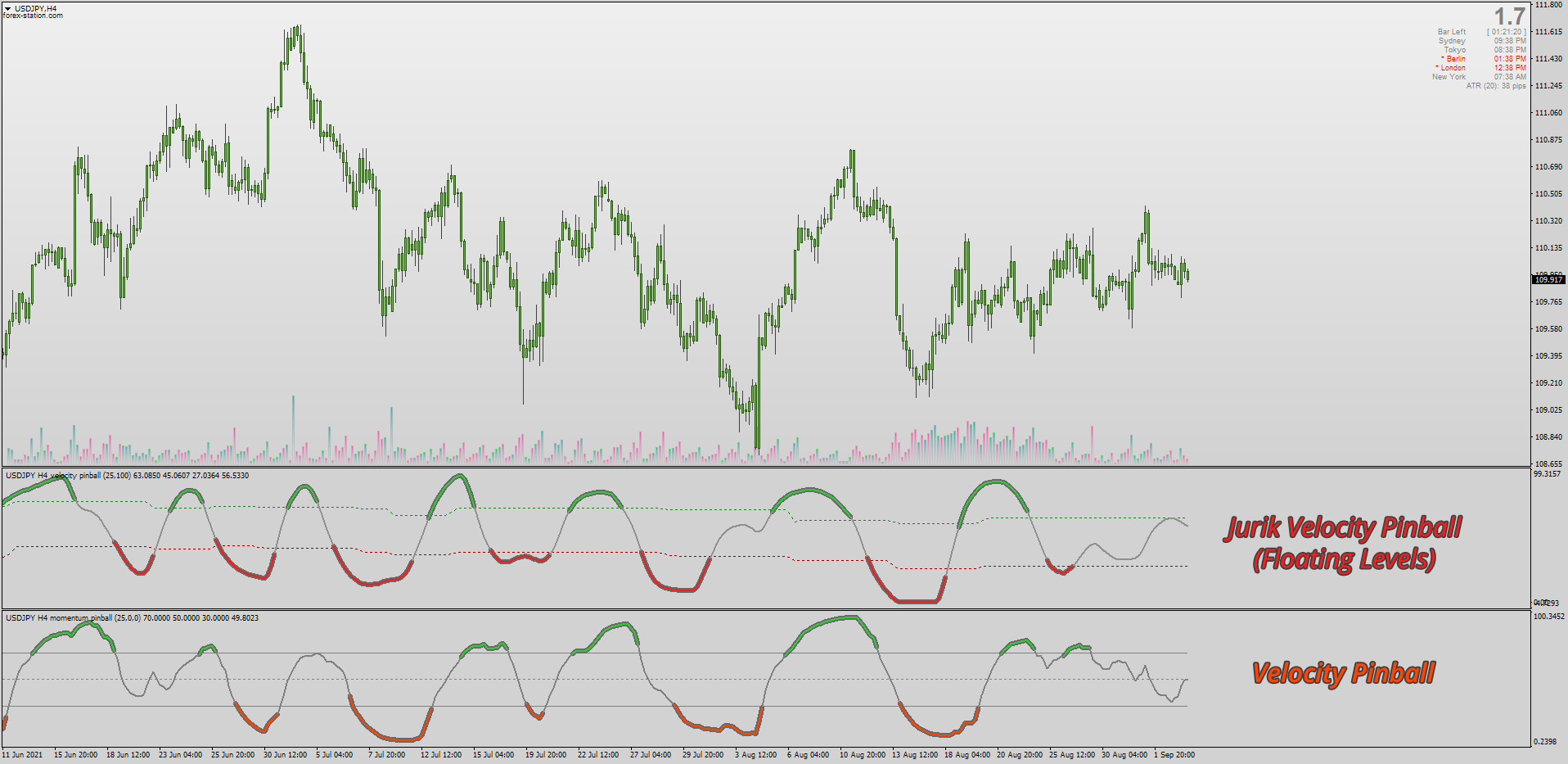Click the 3 Aug 12:00 time axis label

coord(755,755)
